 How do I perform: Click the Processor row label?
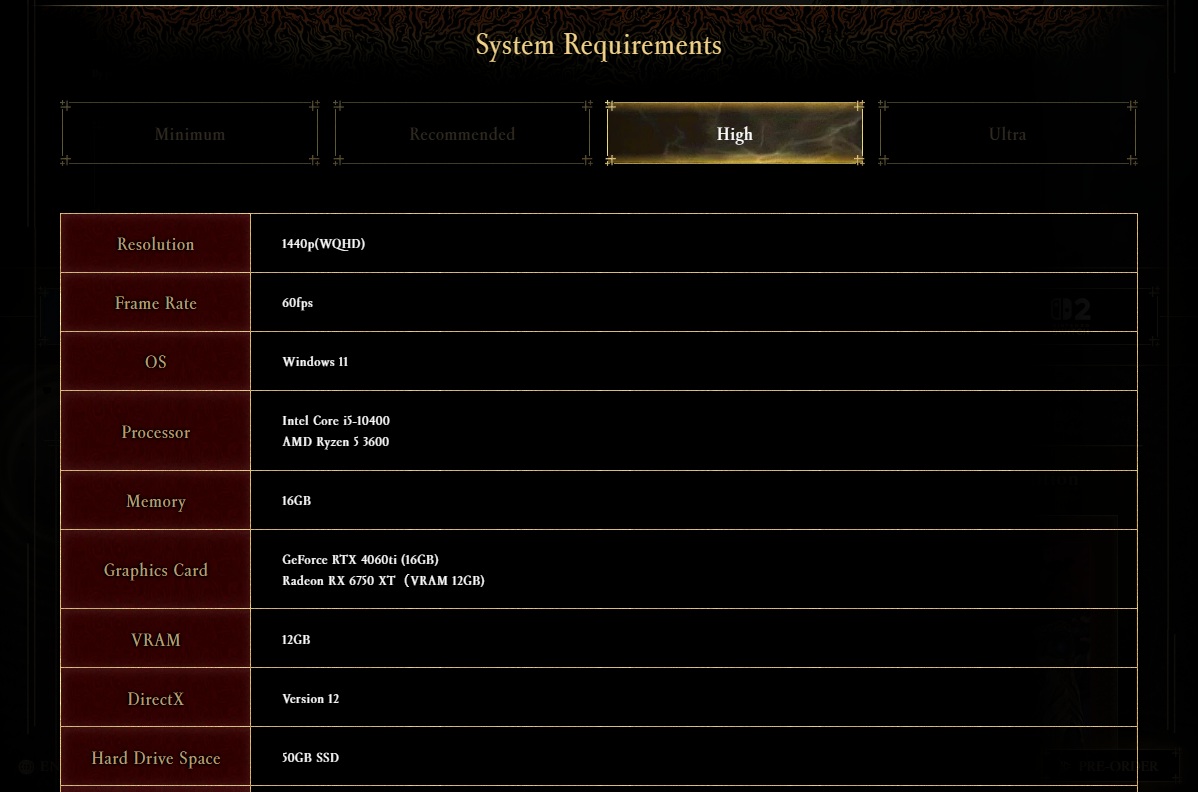156,432
